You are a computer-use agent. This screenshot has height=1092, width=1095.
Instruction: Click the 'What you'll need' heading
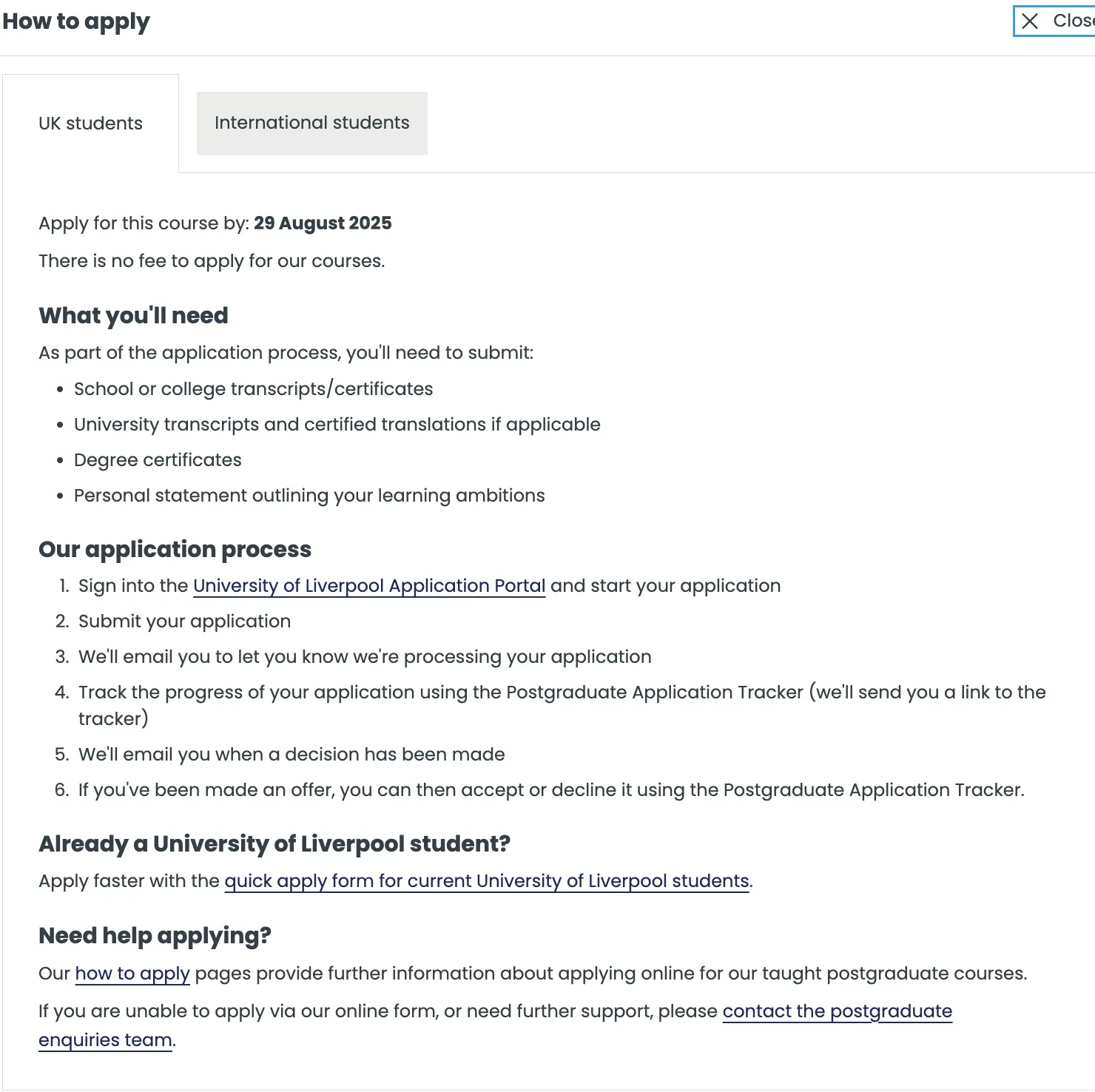point(133,316)
